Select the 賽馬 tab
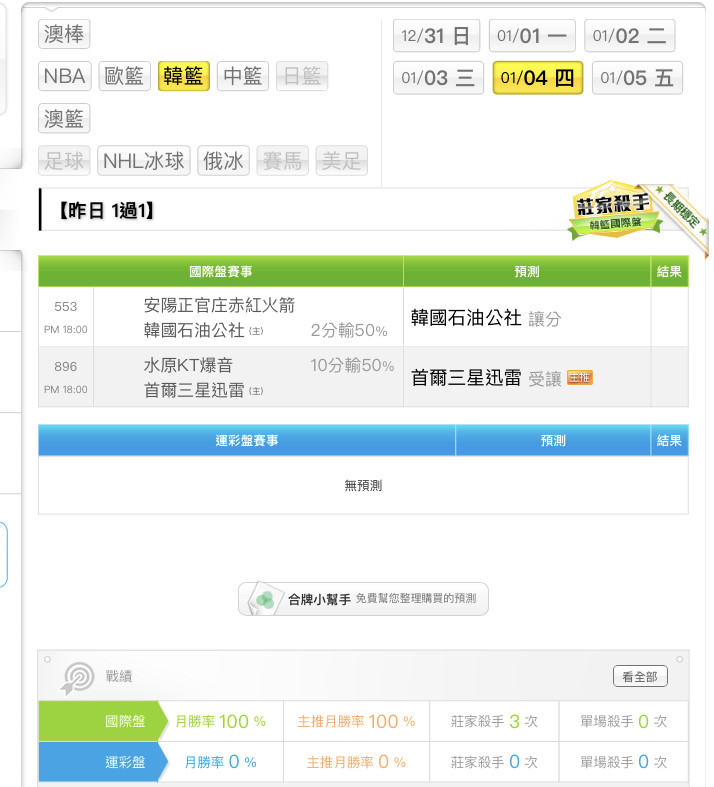This screenshot has height=787, width=714. click(x=282, y=161)
